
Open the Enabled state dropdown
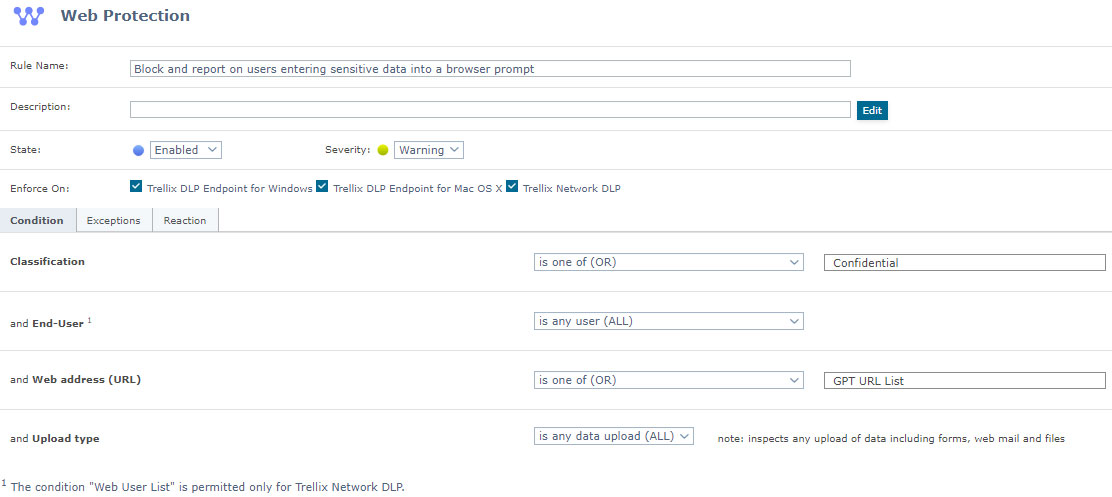(185, 150)
